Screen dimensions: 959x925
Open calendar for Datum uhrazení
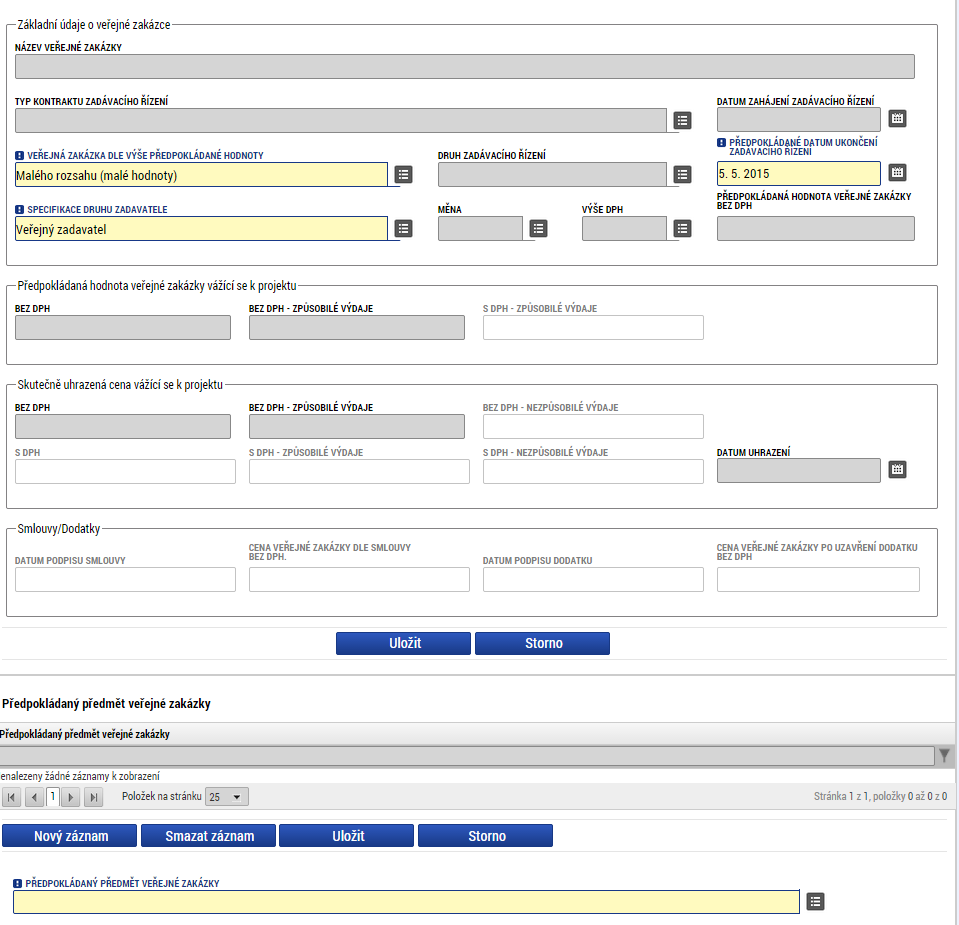[x=897, y=470]
